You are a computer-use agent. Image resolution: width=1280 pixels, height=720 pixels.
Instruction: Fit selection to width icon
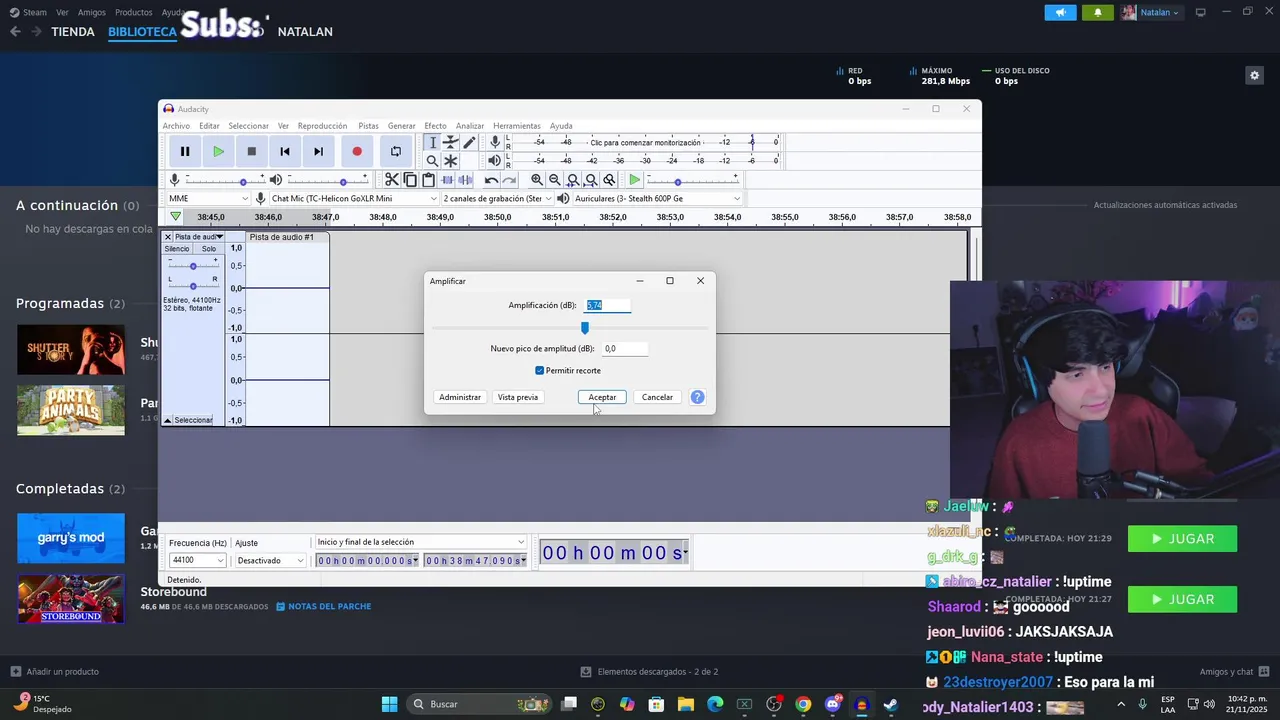[x=573, y=180]
